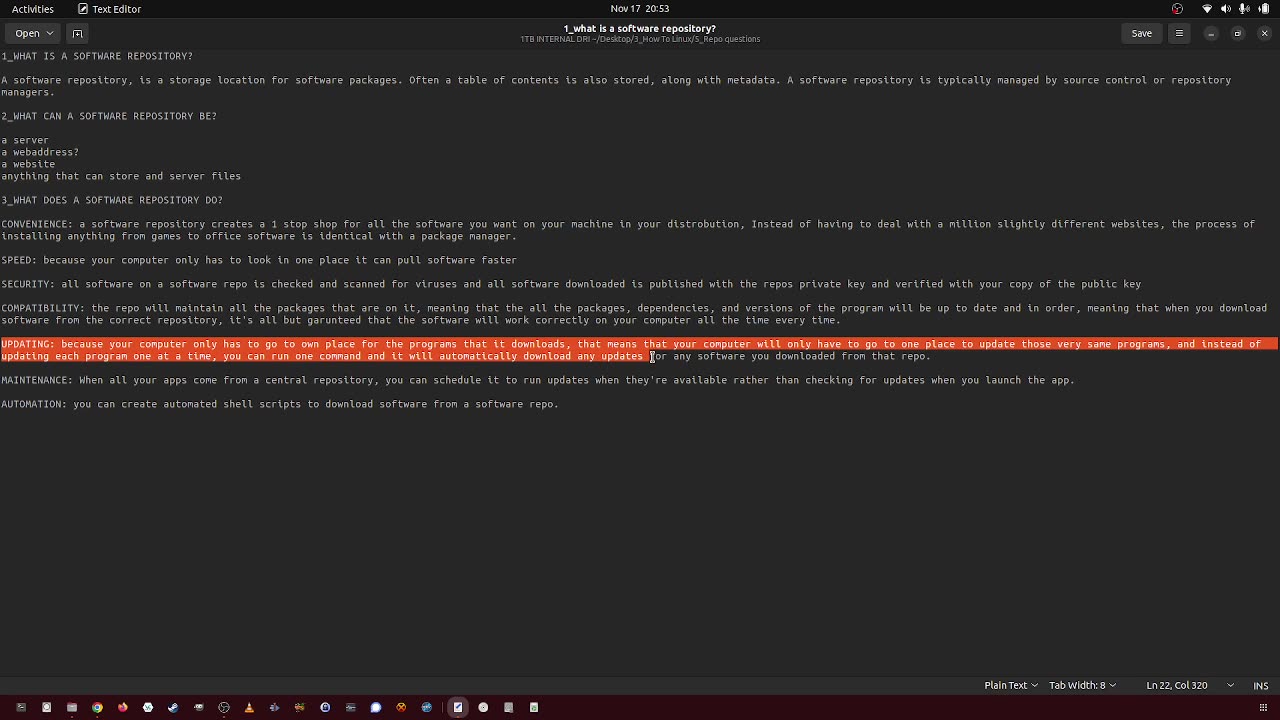The height and width of the screenshot is (720, 1280).
Task: Open the Activities overview
Action: pos(33,9)
